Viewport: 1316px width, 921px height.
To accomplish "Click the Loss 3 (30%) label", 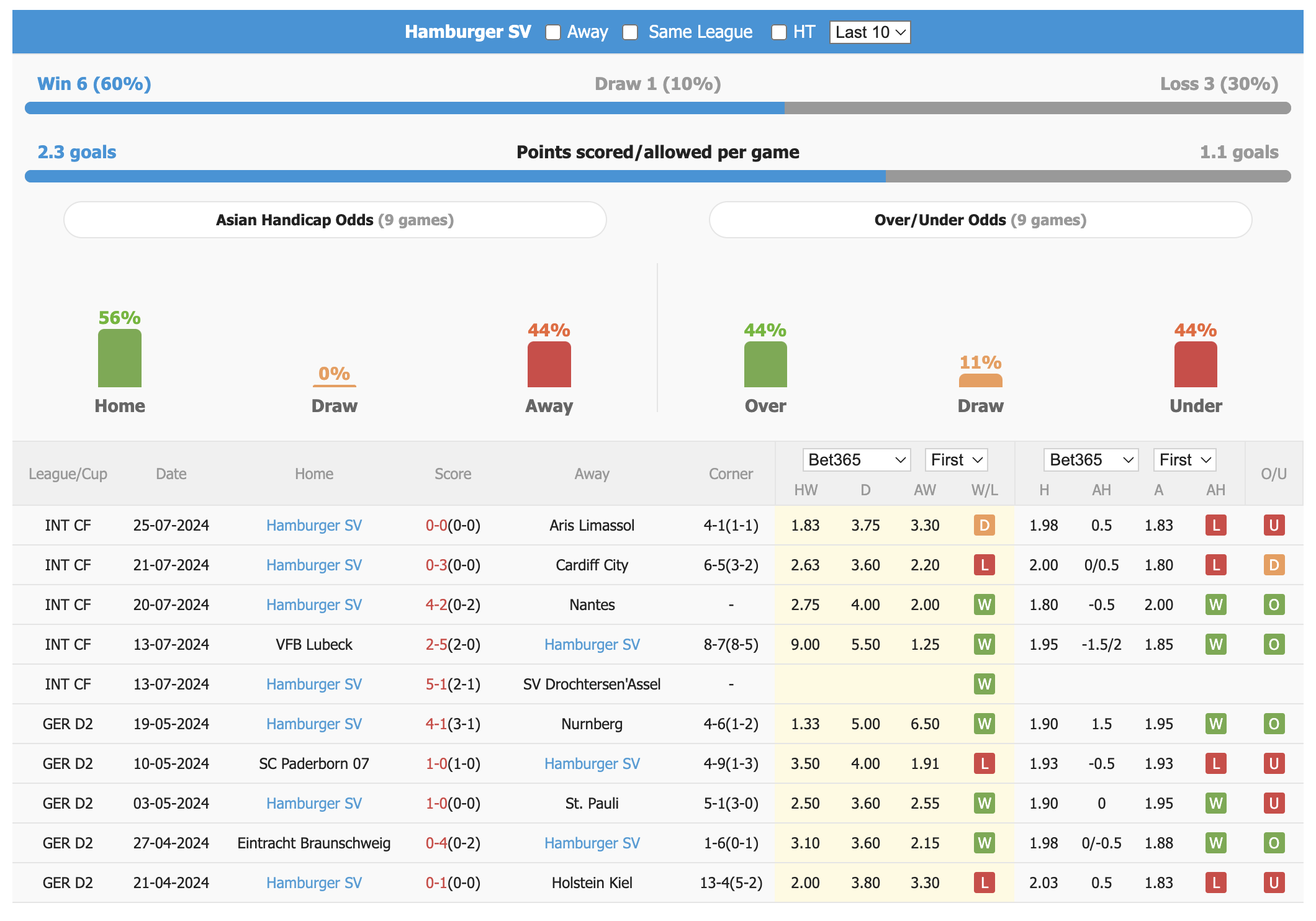I will tap(1219, 84).
